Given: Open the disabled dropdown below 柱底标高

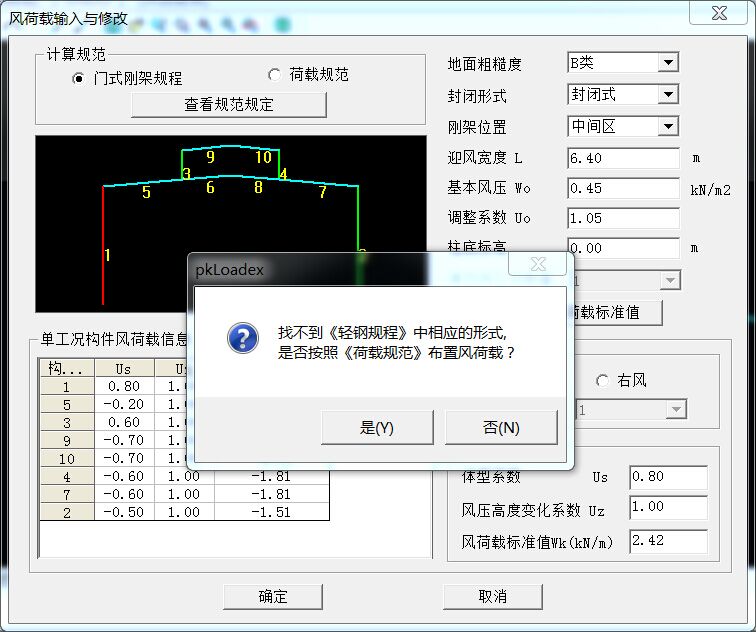Looking at the screenshot, I should (670, 280).
